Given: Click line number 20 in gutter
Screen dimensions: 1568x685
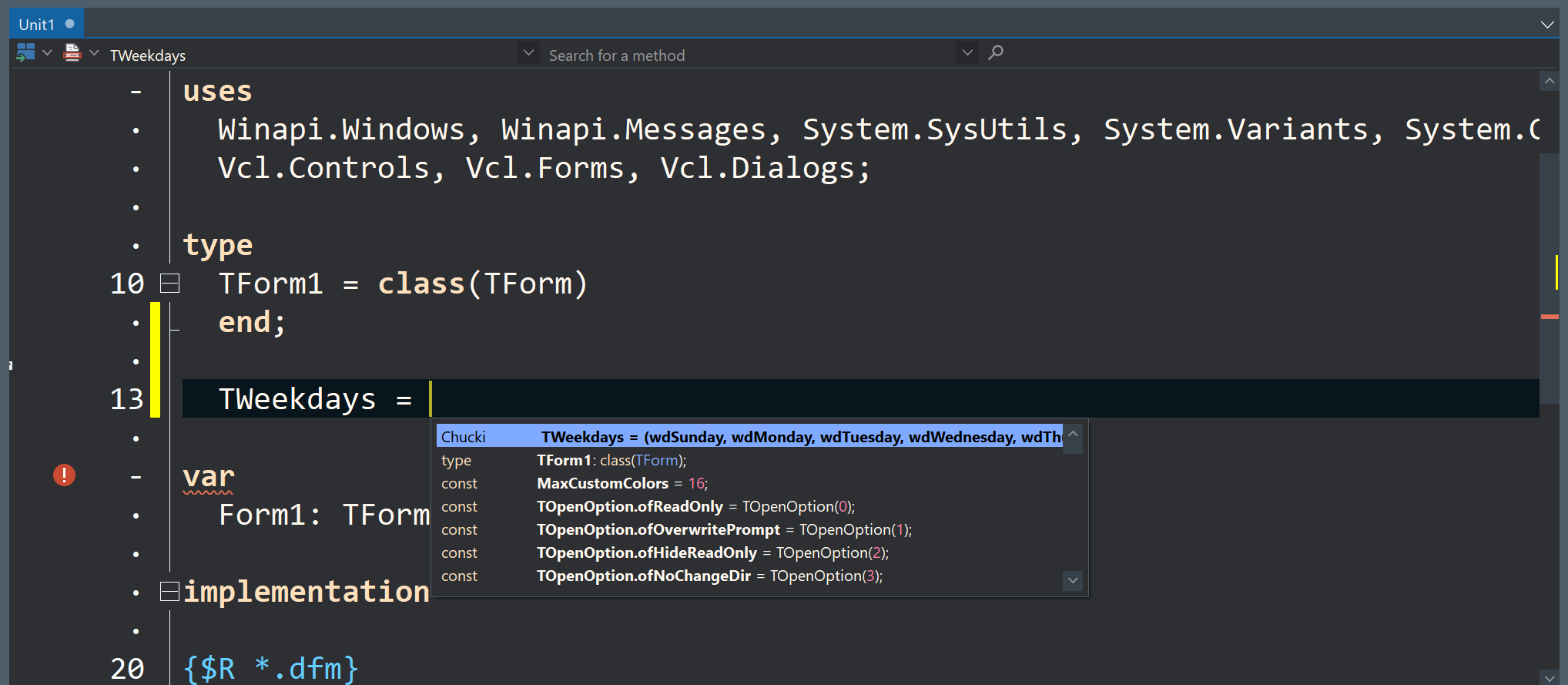Looking at the screenshot, I should [127, 669].
